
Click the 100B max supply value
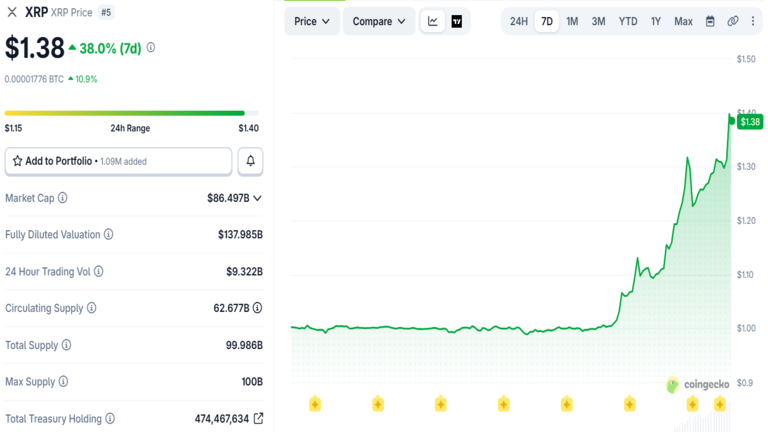[252, 382]
